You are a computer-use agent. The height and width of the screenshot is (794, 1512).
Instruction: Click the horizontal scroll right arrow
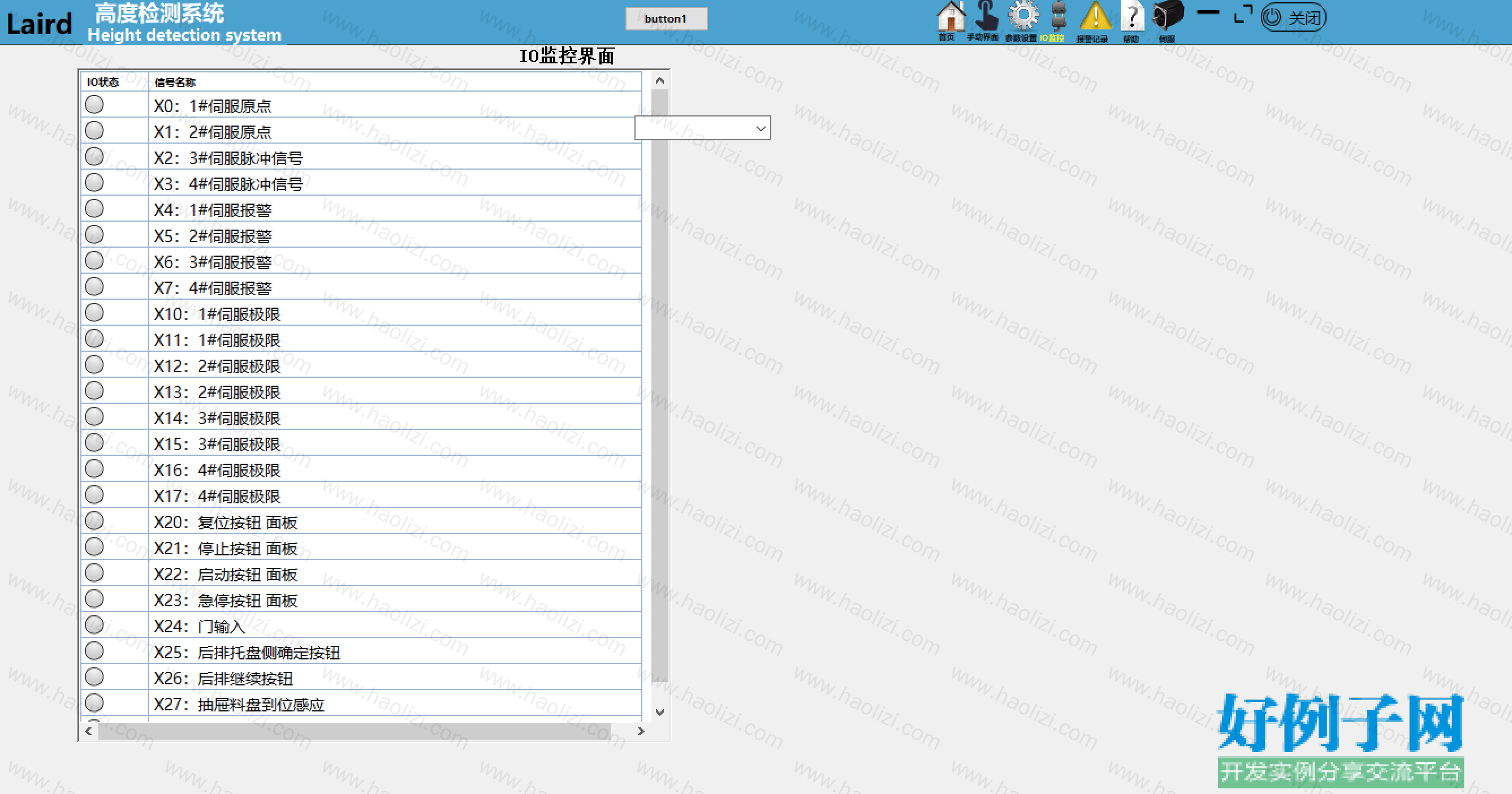641,731
